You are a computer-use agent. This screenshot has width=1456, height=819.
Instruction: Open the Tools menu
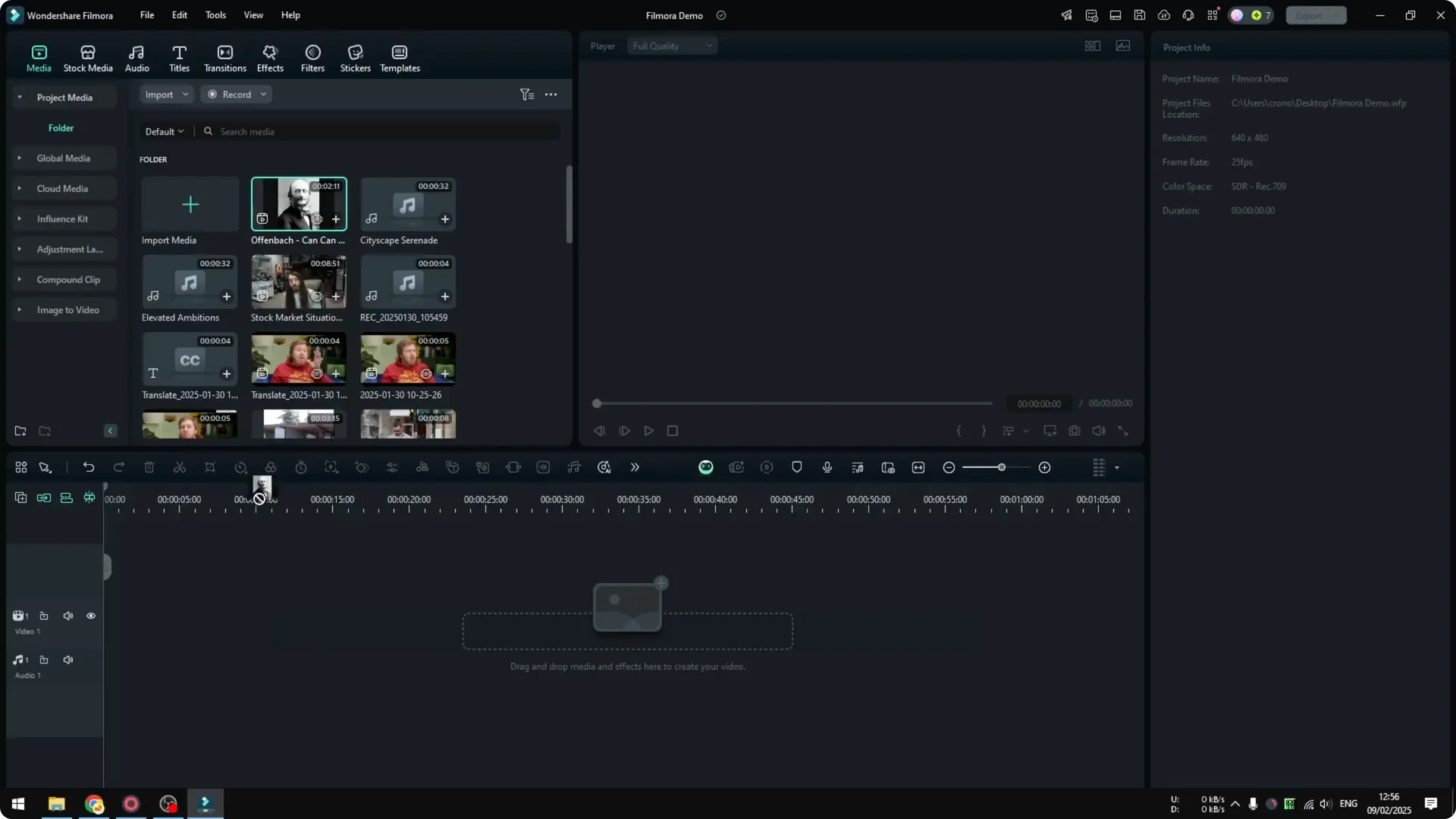(215, 15)
